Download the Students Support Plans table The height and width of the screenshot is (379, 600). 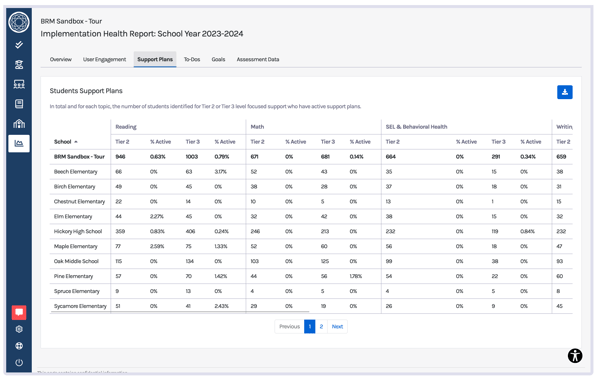coord(564,92)
